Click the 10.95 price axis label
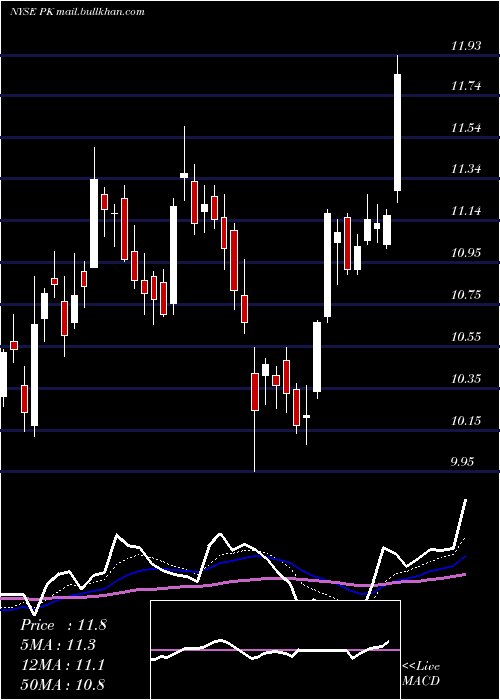500x700 pixels. (466, 253)
